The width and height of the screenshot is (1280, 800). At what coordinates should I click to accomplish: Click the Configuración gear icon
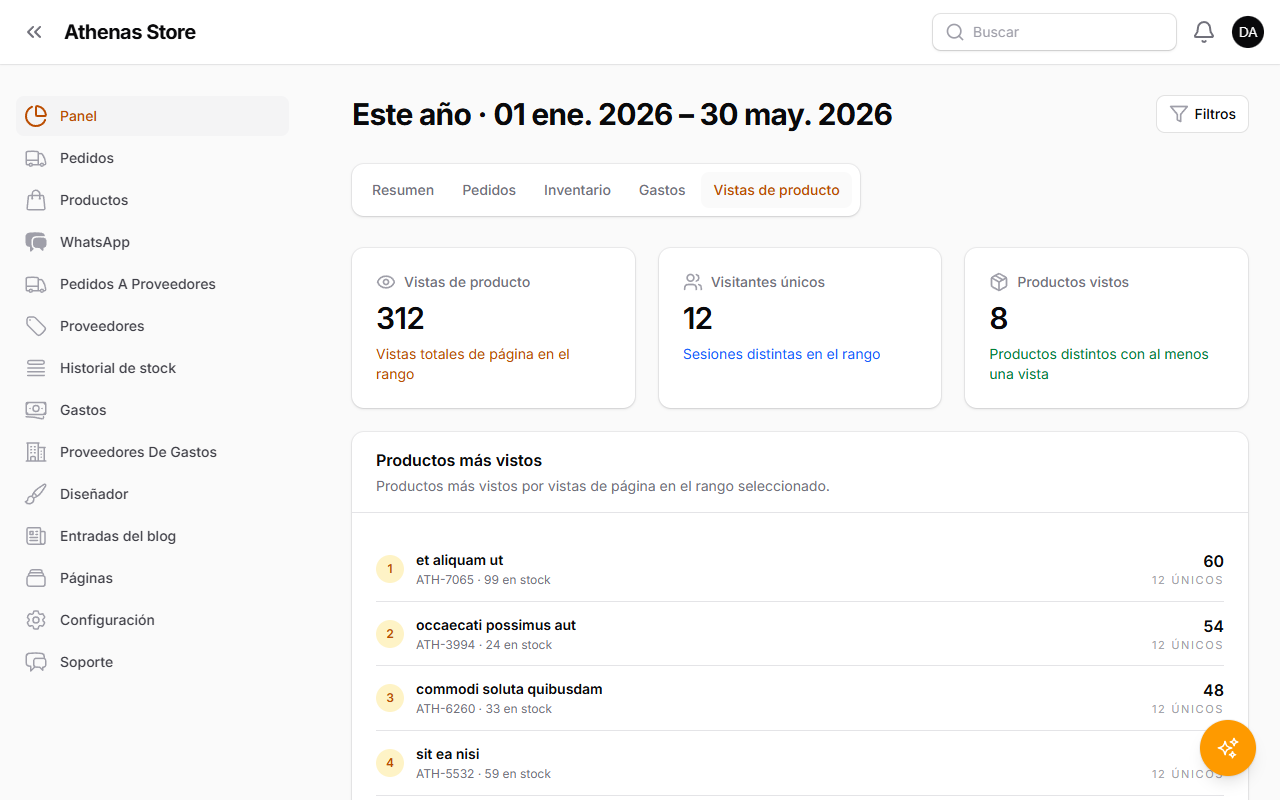tap(36, 620)
